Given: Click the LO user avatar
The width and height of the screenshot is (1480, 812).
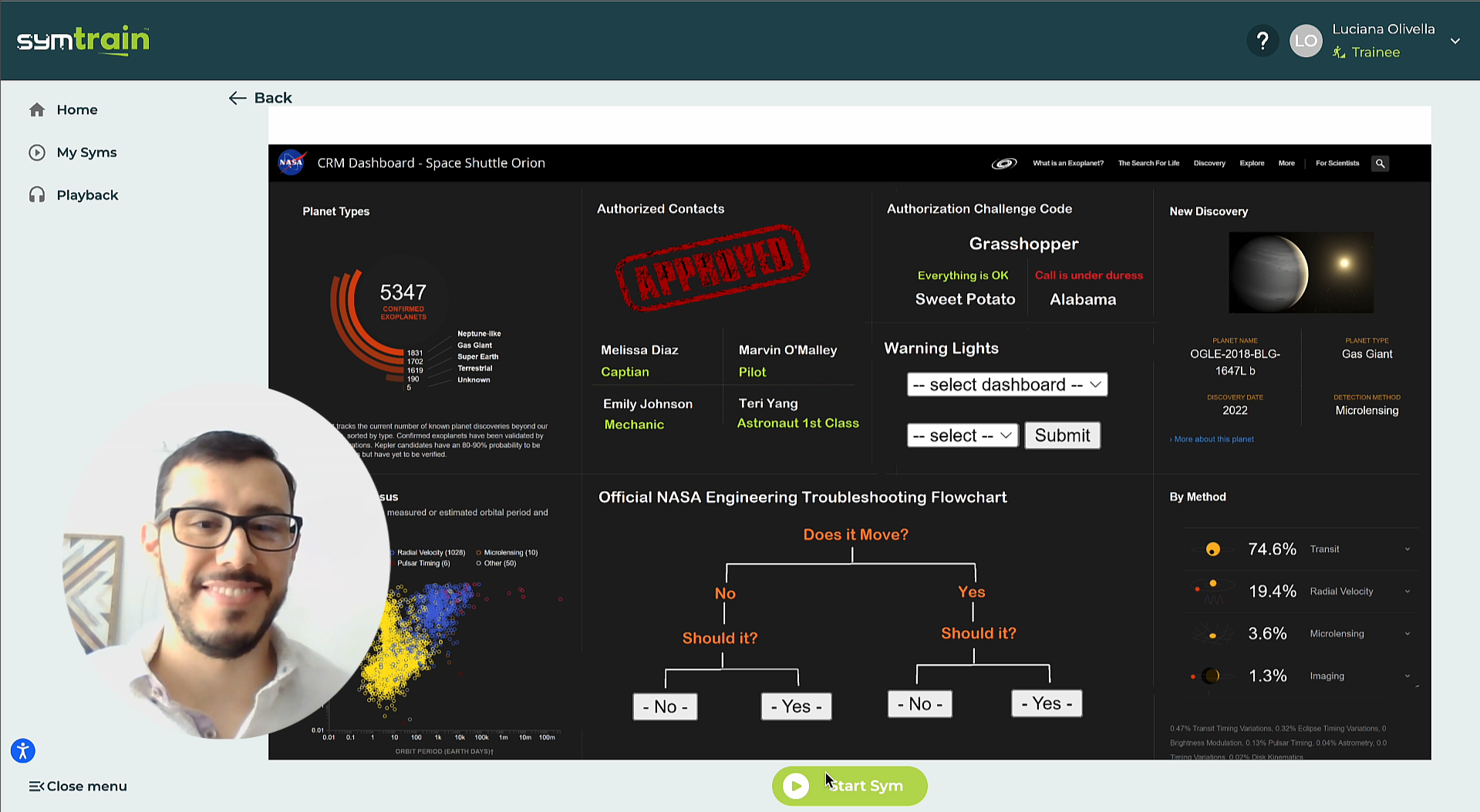Looking at the screenshot, I should [x=1306, y=41].
